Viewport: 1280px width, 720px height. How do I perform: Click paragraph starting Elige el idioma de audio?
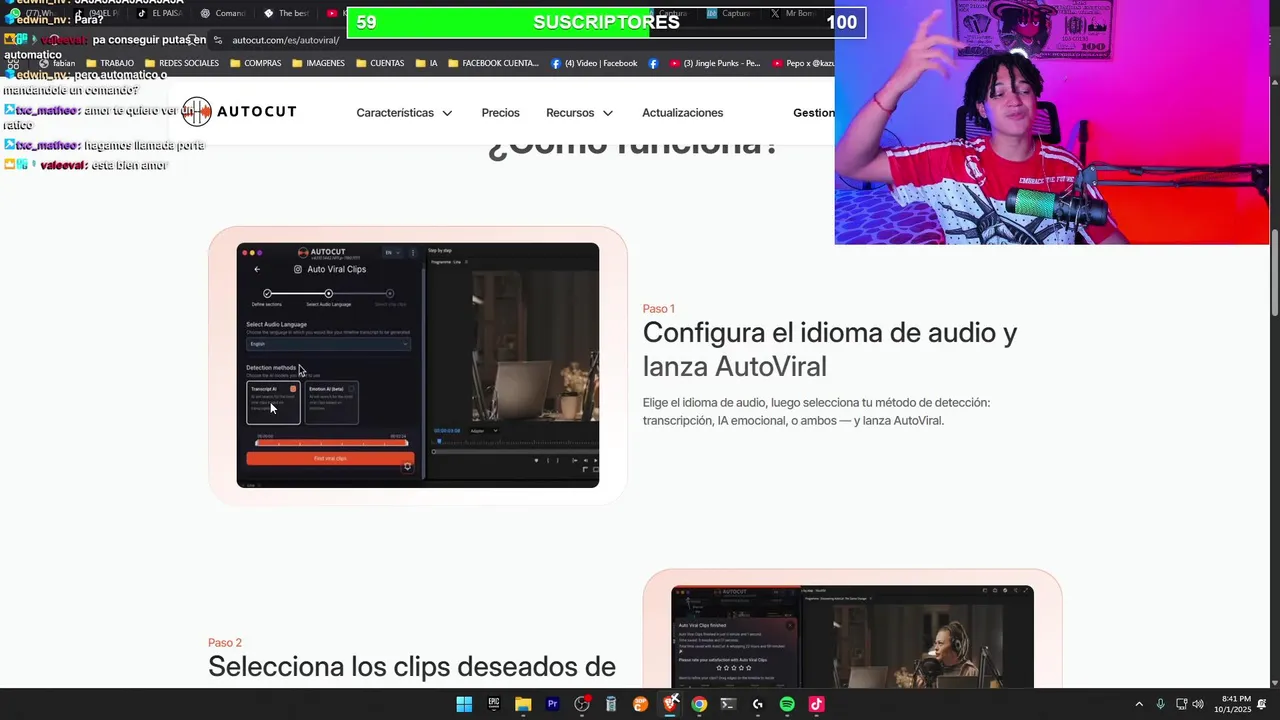click(x=816, y=412)
